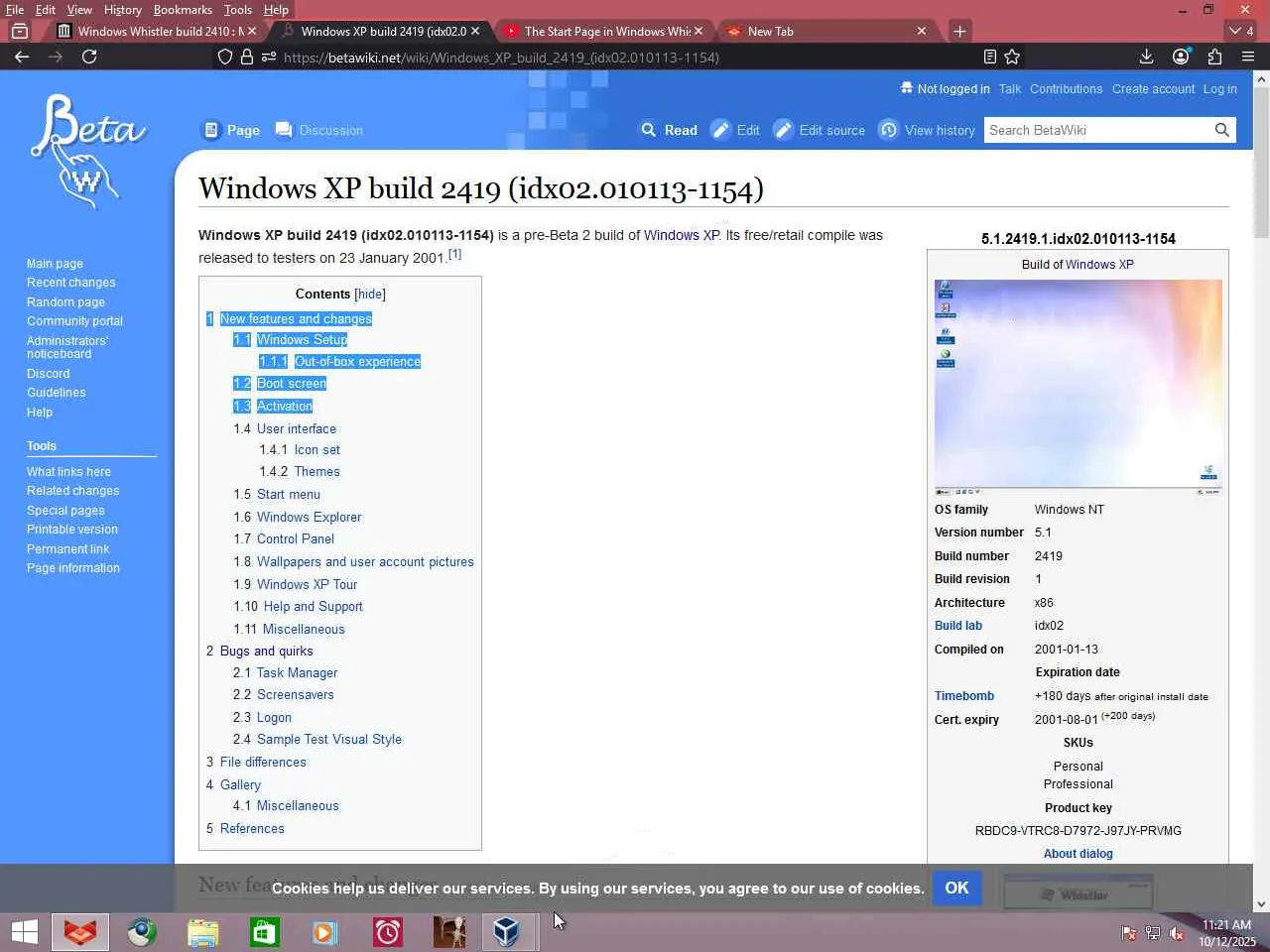Screen dimensions: 1270x952
Task: Open the File menu
Action: click(x=15, y=10)
